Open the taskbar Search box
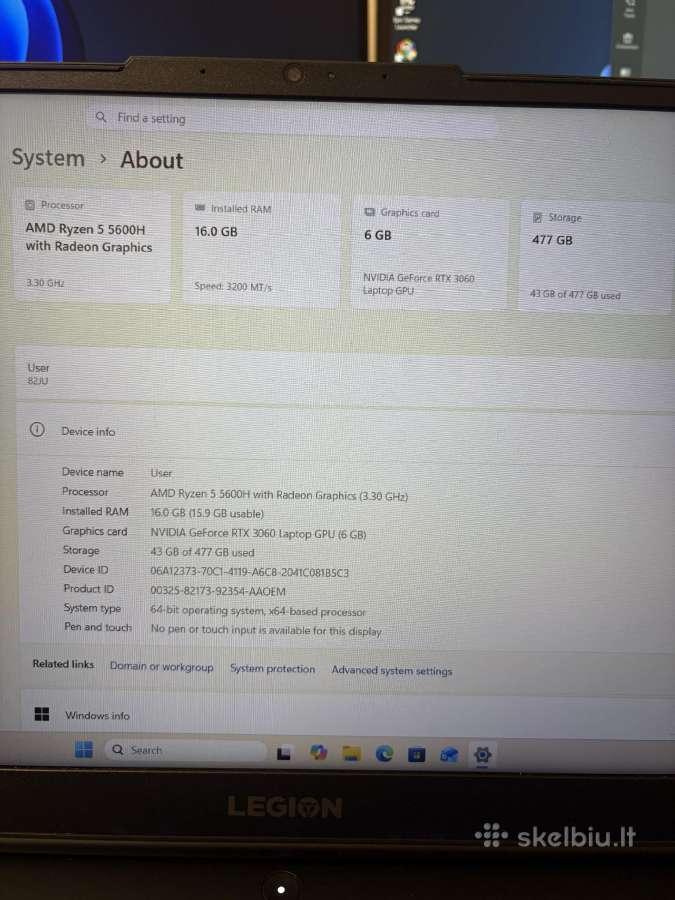The image size is (675, 900). (x=185, y=750)
